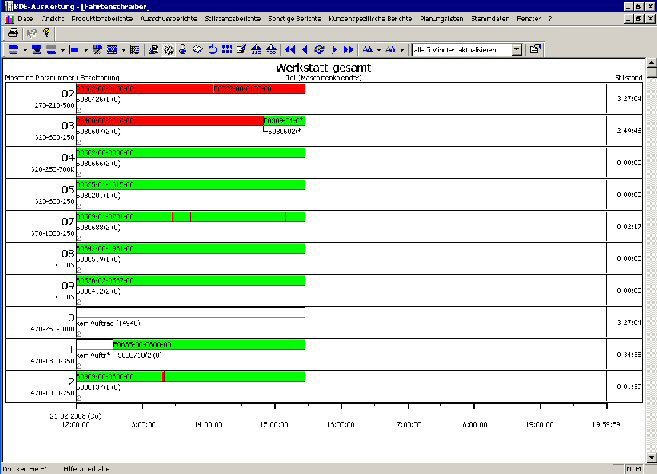The image size is (657, 474).
Task: Open the dropdown next to the first AA icon
Action: [x=379, y=50]
